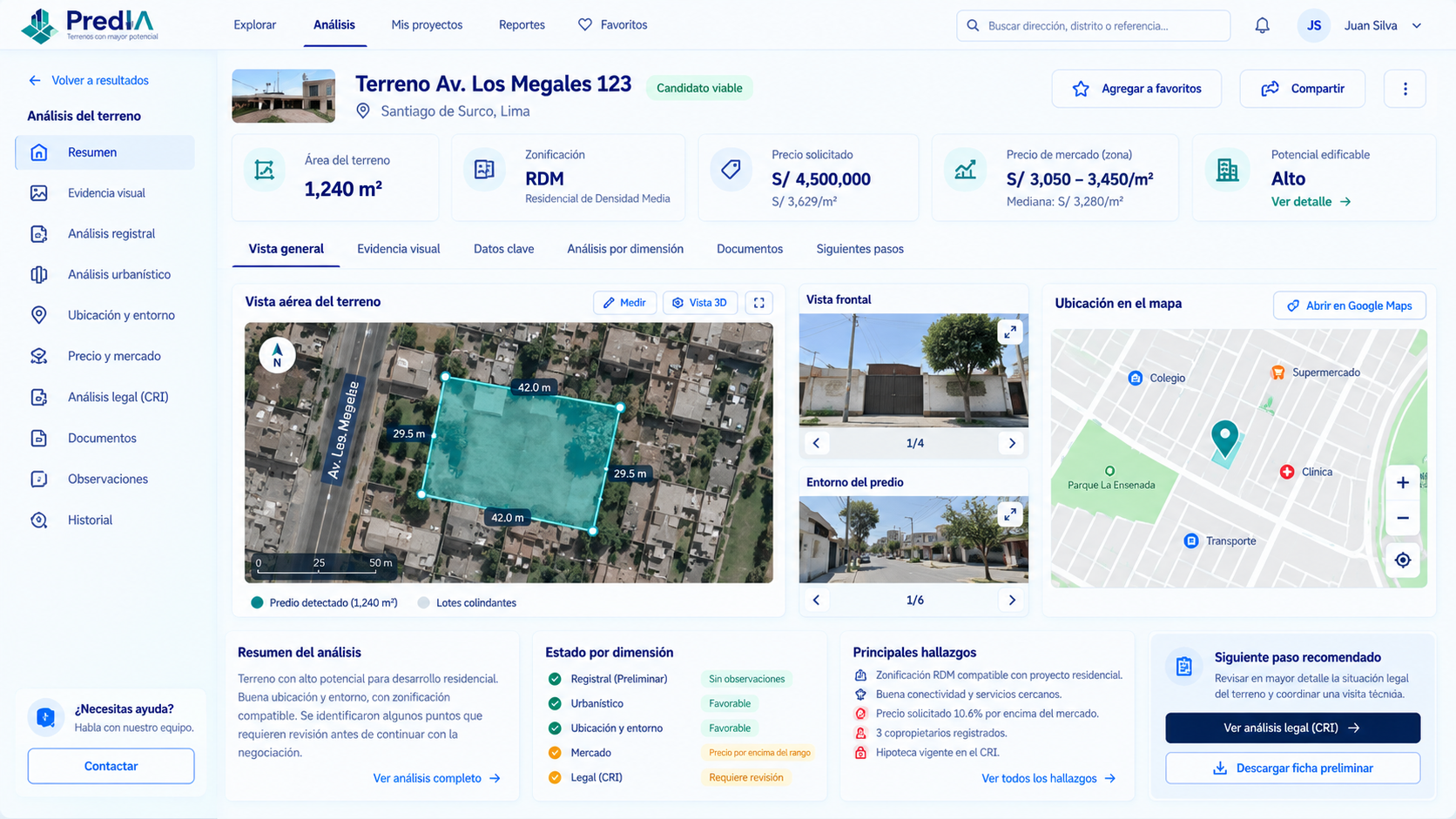The width and height of the screenshot is (1456, 819).
Task: Click the north compass on aerial view
Action: click(x=277, y=354)
